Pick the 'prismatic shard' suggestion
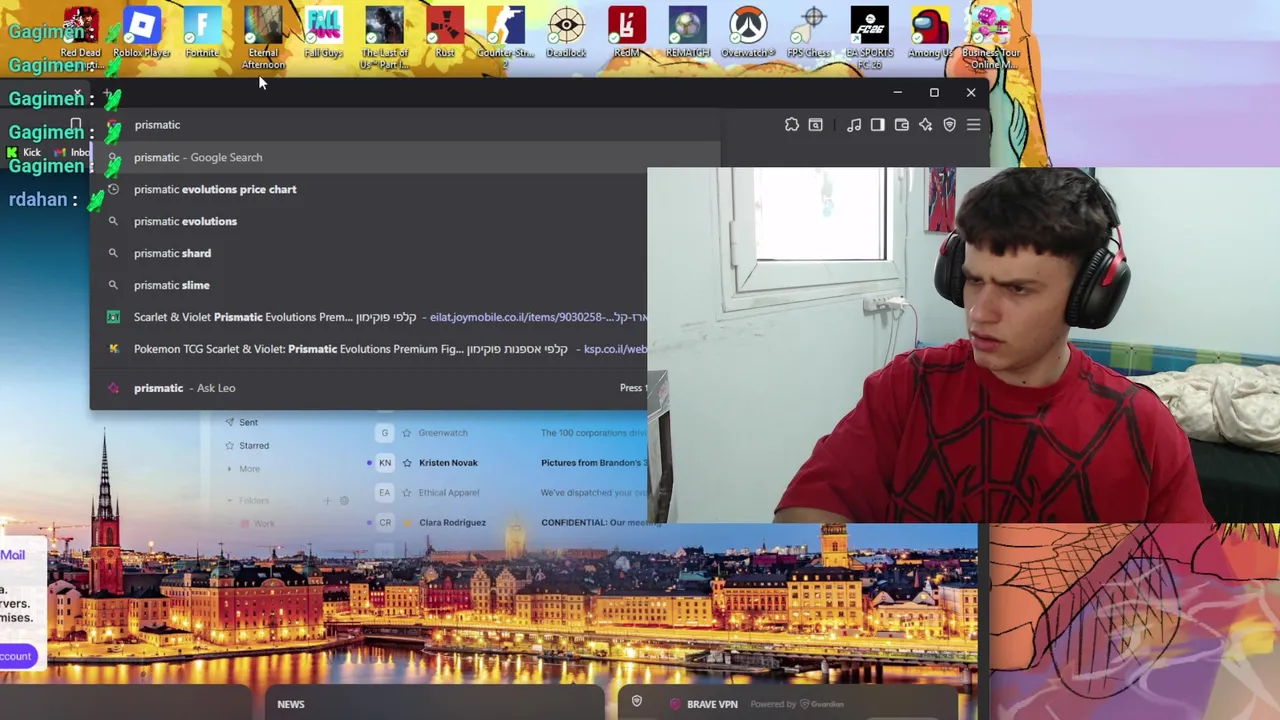Image resolution: width=1280 pixels, height=720 pixels. pos(370,253)
